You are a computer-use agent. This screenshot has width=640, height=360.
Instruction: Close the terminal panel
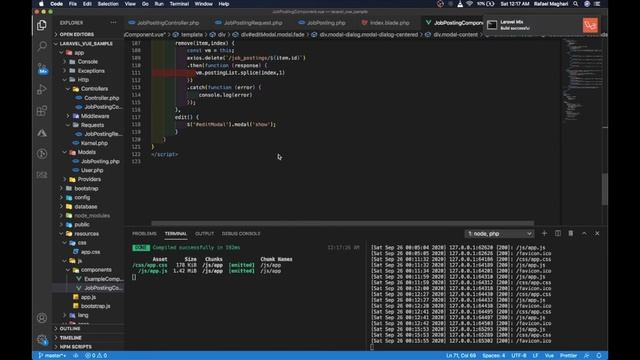click(x=597, y=233)
